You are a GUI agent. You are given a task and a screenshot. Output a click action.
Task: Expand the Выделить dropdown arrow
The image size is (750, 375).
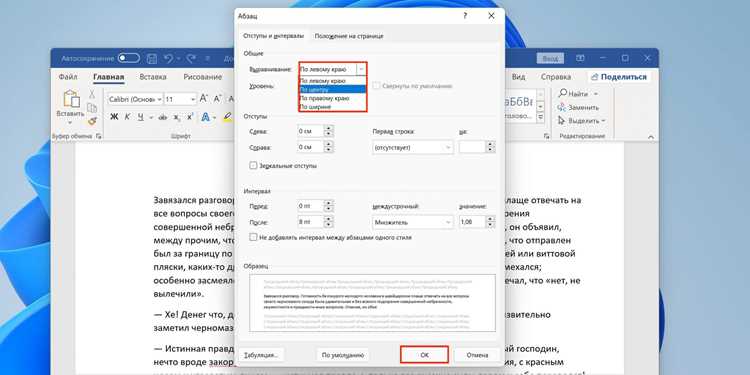click(603, 121)
